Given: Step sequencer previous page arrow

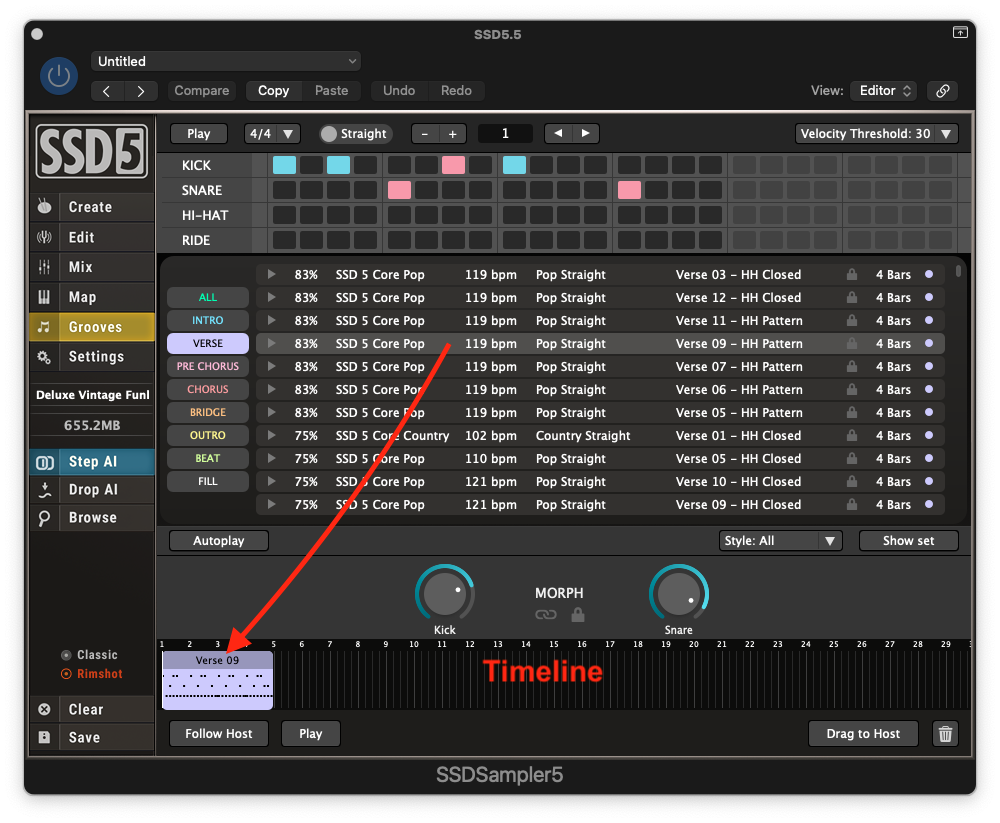Looking at the screenshot, I should point(559,133).
